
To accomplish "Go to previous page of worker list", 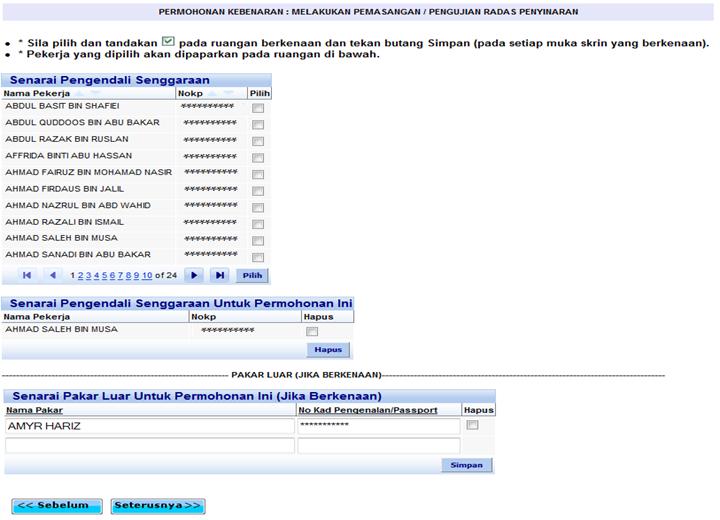I will pyautogui.click(x=53, y=275).
